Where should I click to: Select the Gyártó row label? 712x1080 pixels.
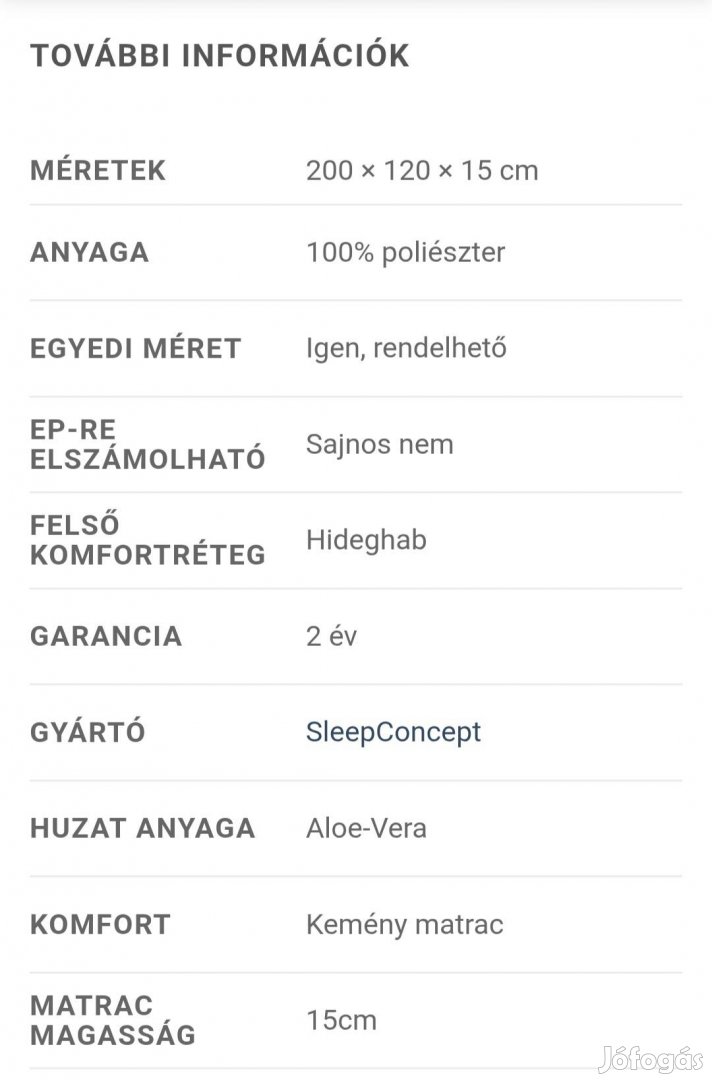click(88, 732)
